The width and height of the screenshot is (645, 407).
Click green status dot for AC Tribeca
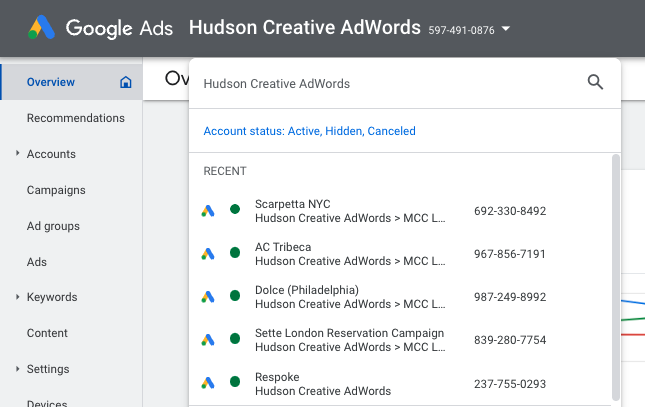tap(235, 252)
